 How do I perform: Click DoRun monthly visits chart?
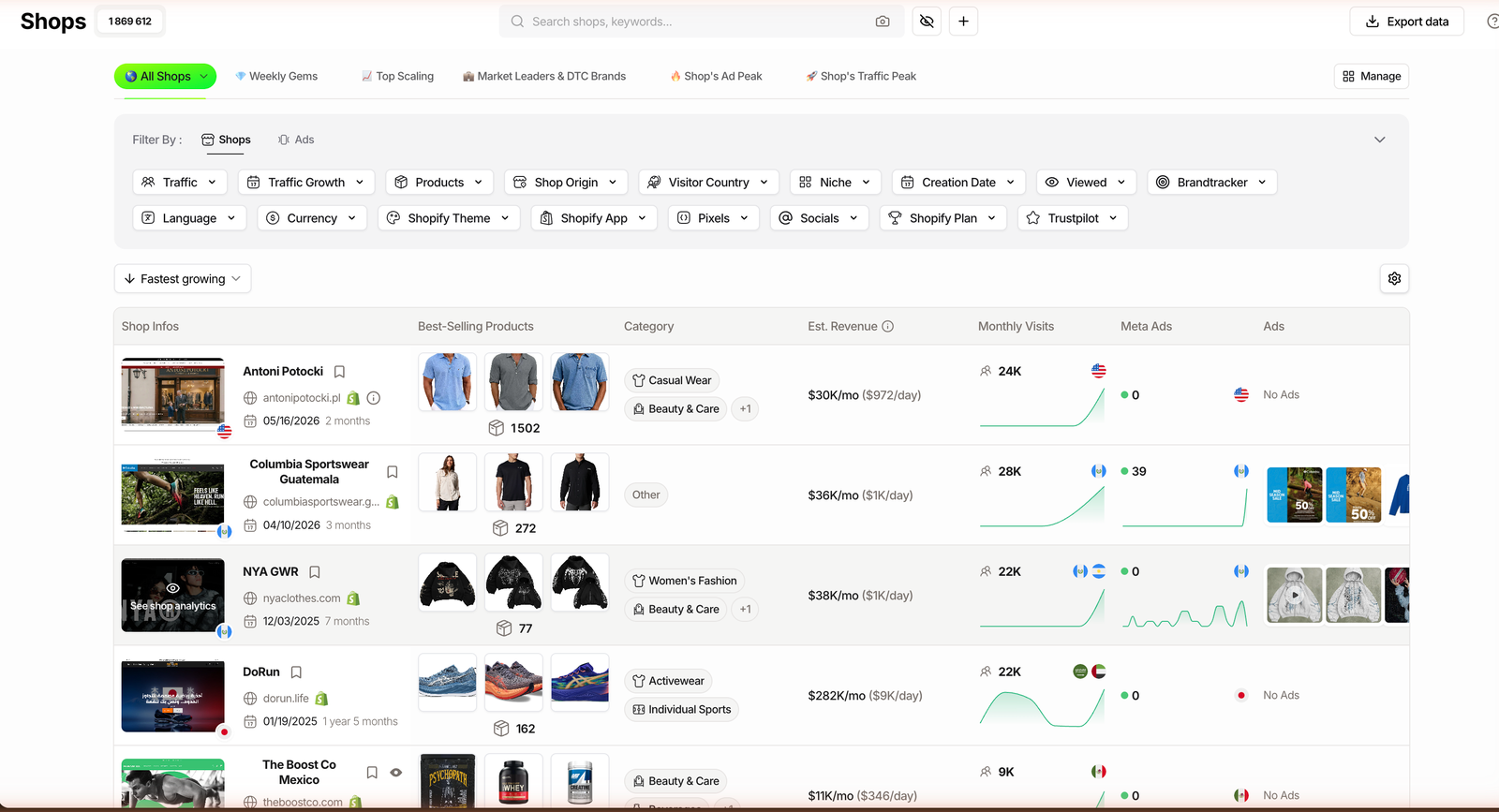coord(1042,709)
